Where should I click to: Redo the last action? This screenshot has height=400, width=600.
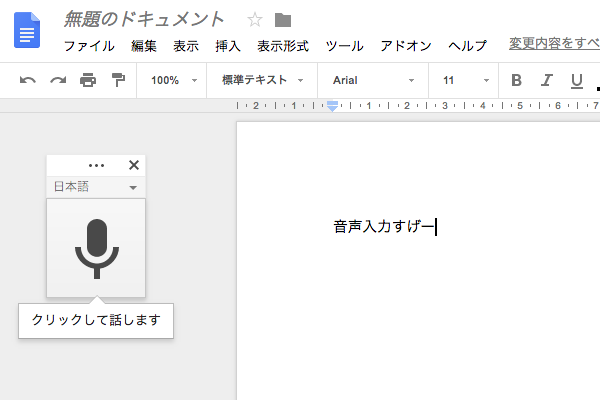click(58, 80)
